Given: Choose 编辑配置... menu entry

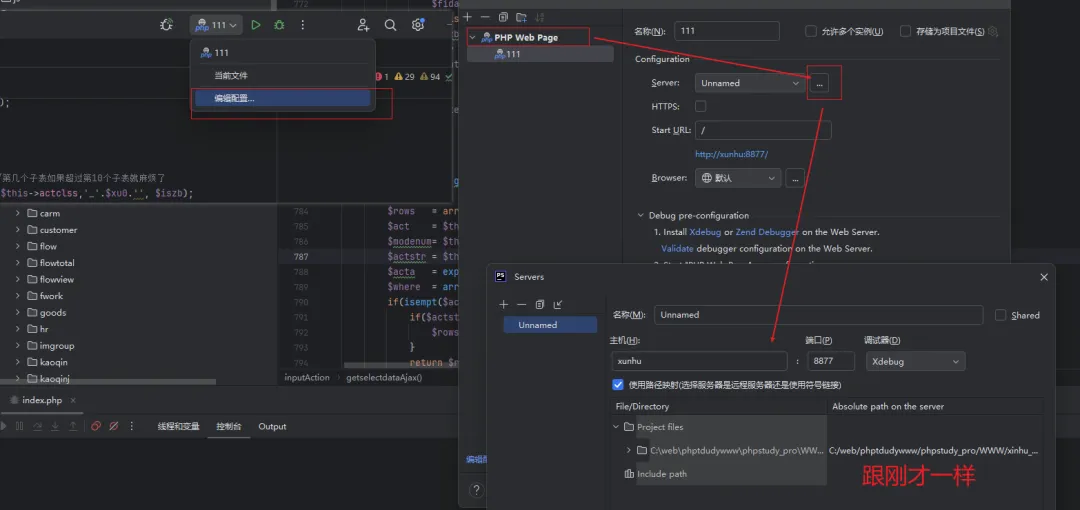Looking at the screenshot, I should [282, 99].
